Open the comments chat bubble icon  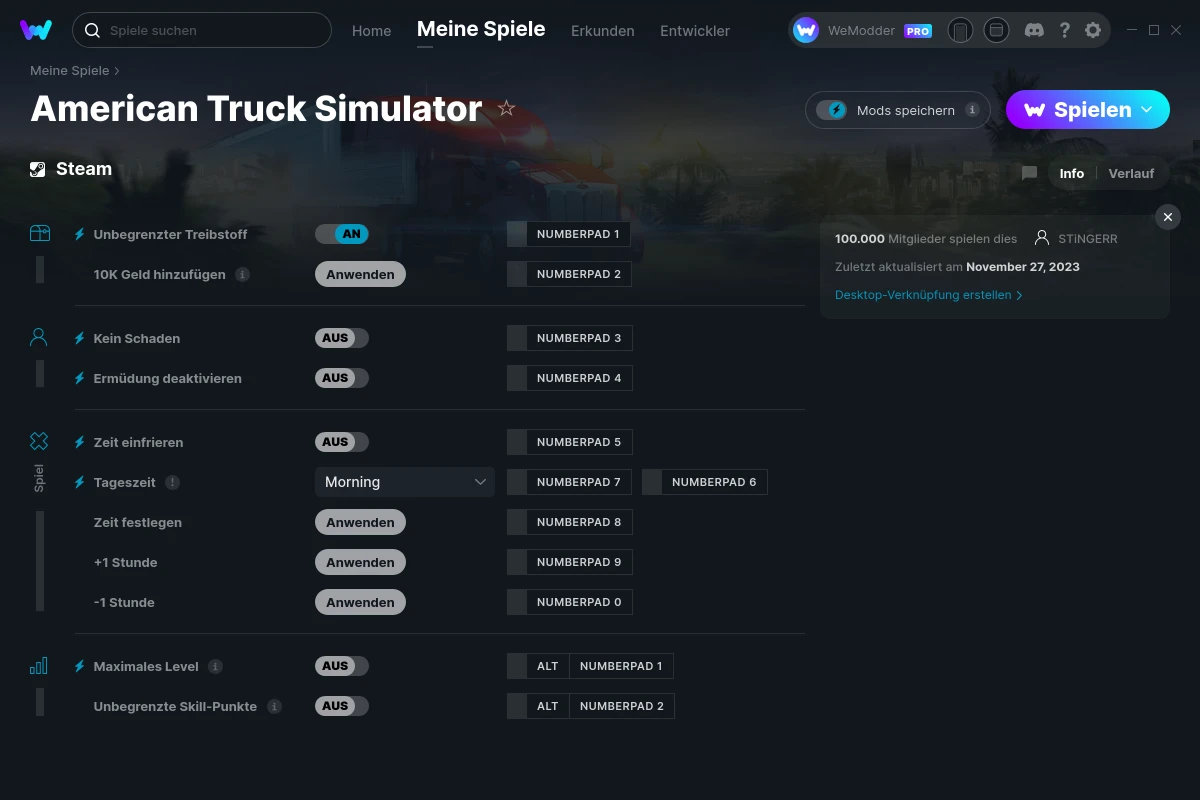coord(1029,173)
